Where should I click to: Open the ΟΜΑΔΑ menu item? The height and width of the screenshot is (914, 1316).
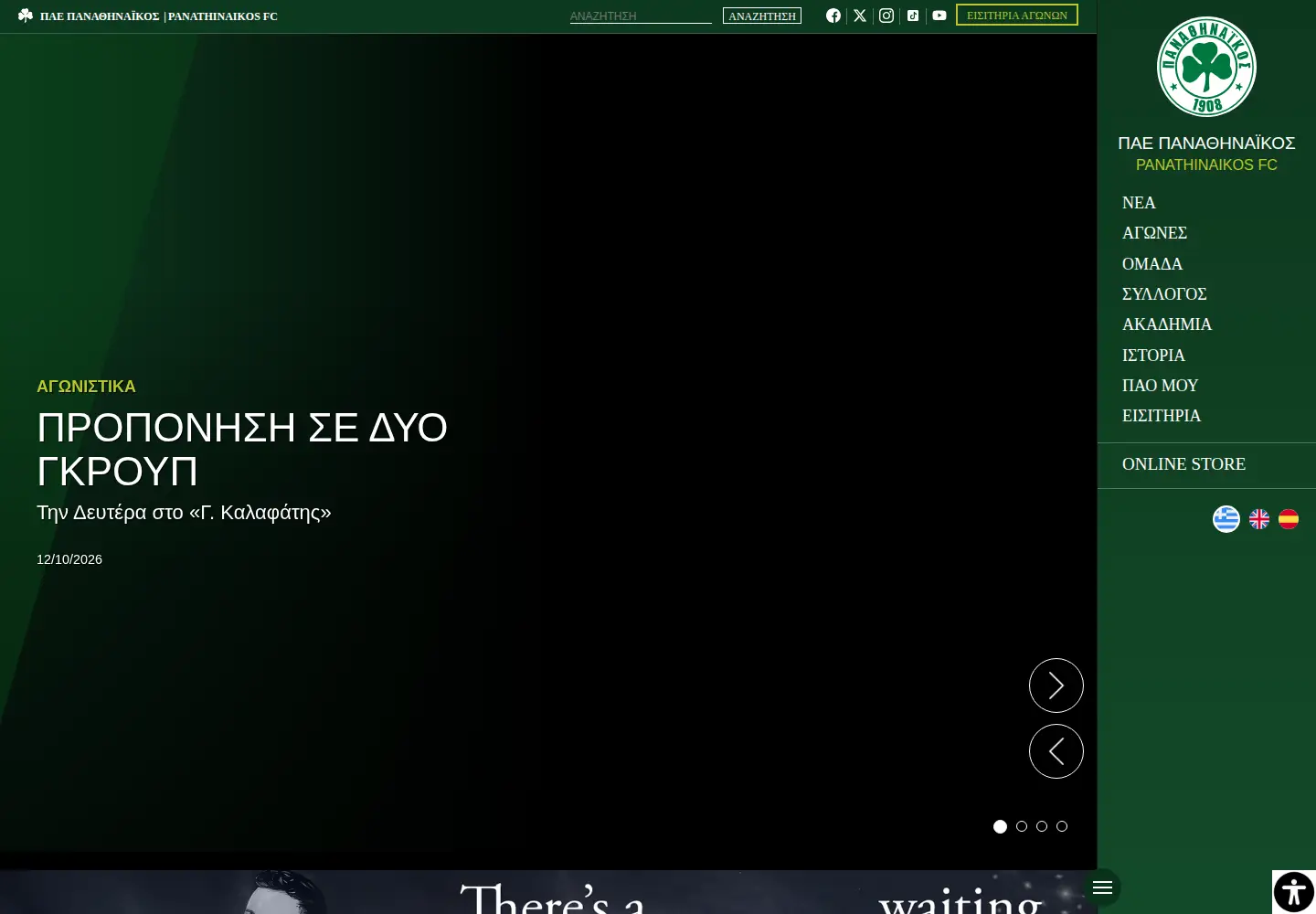pyautogui.click(x=1152, y=264)
